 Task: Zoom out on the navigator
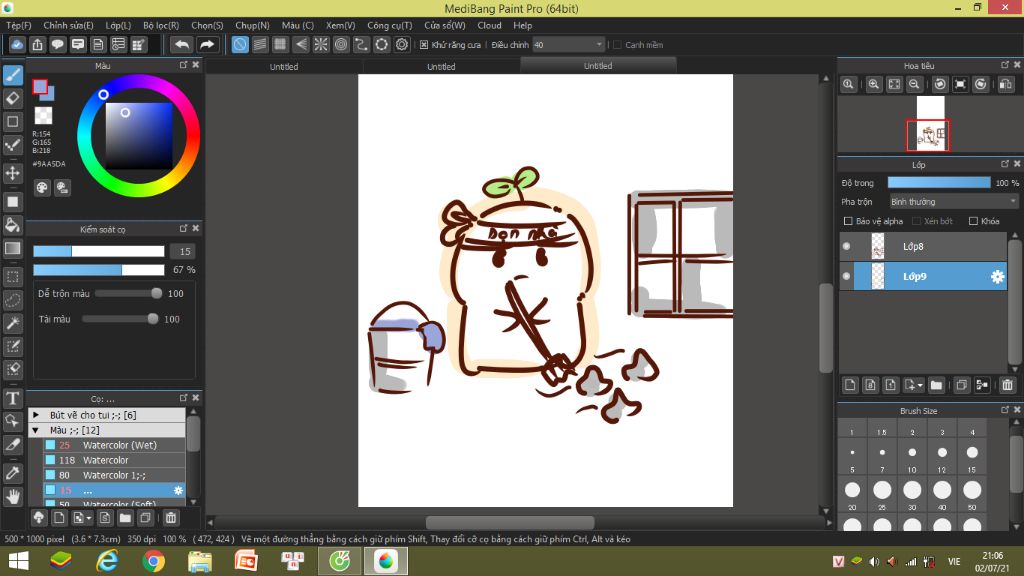[x=914, y=84]
